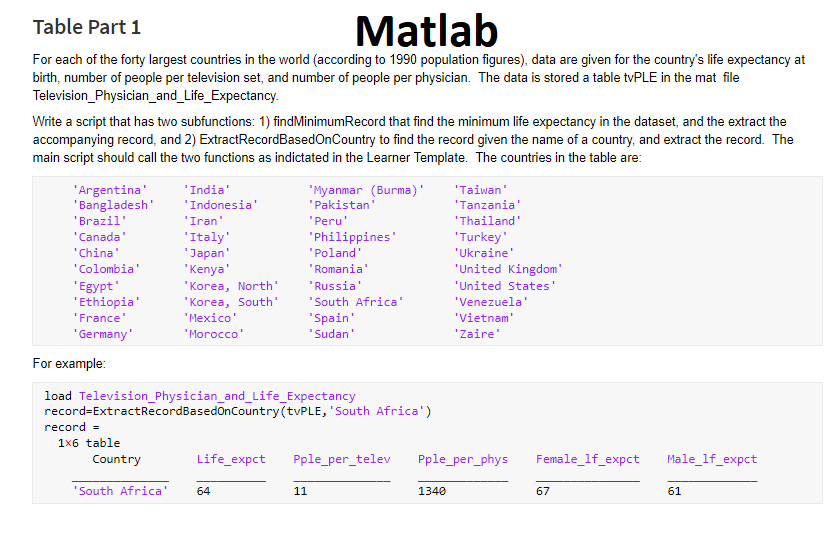Click 'Sudan' in the country list
Image resolution: width=837 pixels, height=550 pixels.
click(x=332, y=333)
